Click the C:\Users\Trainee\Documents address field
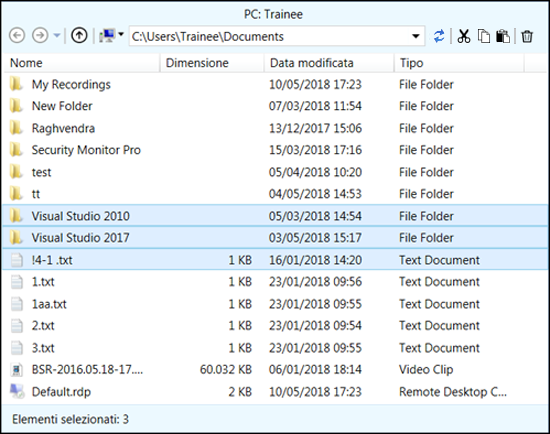 point(269,36)
